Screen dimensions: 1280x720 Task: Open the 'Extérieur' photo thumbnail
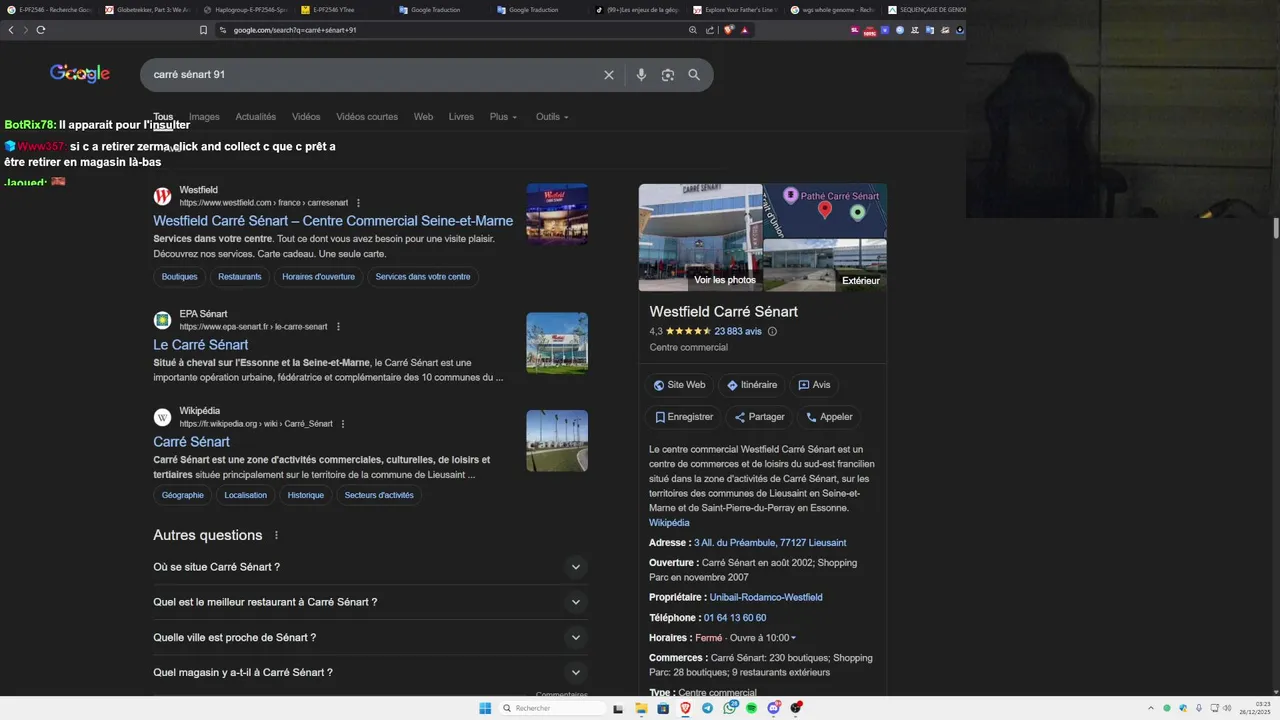(825, 266)
